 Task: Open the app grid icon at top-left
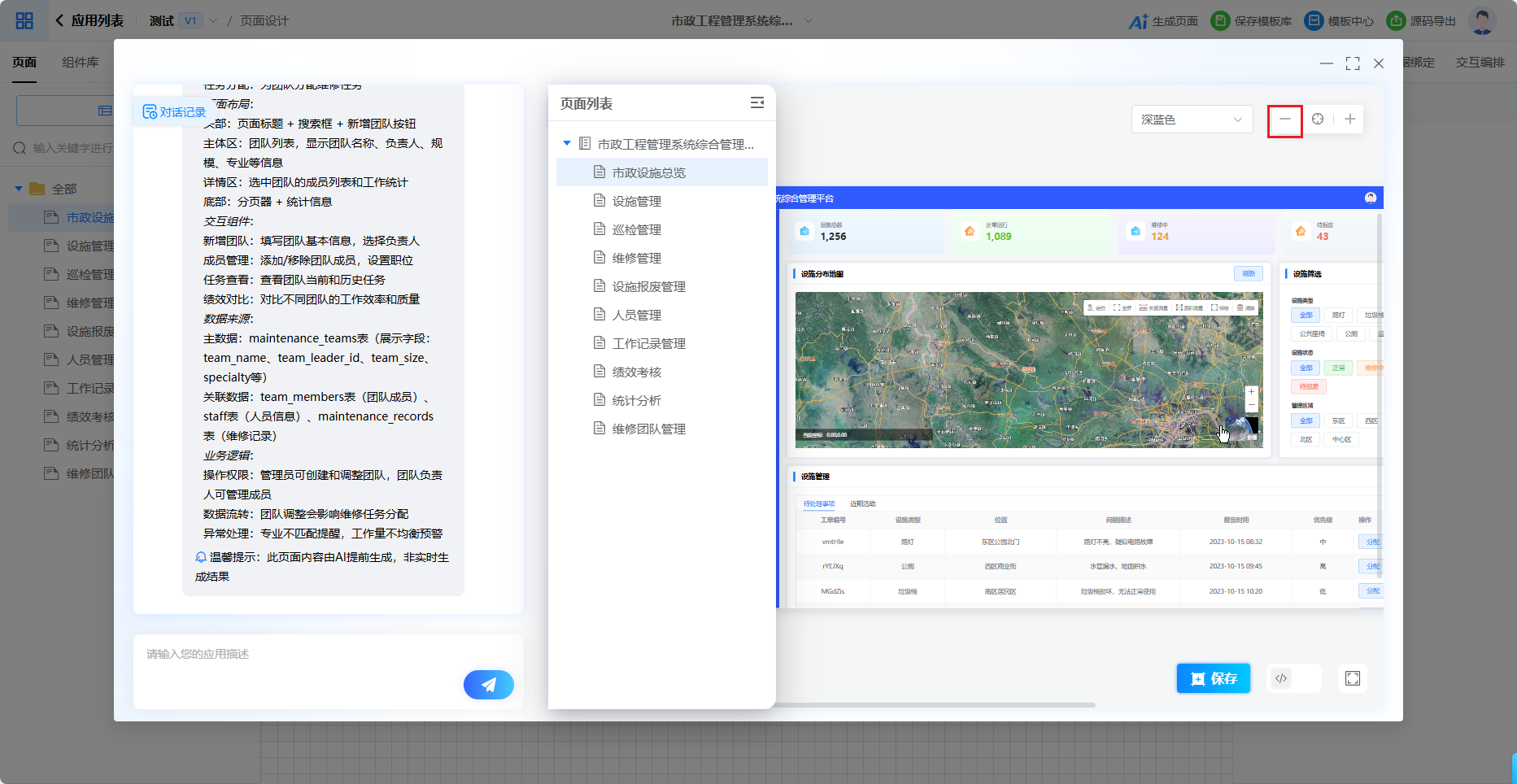(24, 20)
